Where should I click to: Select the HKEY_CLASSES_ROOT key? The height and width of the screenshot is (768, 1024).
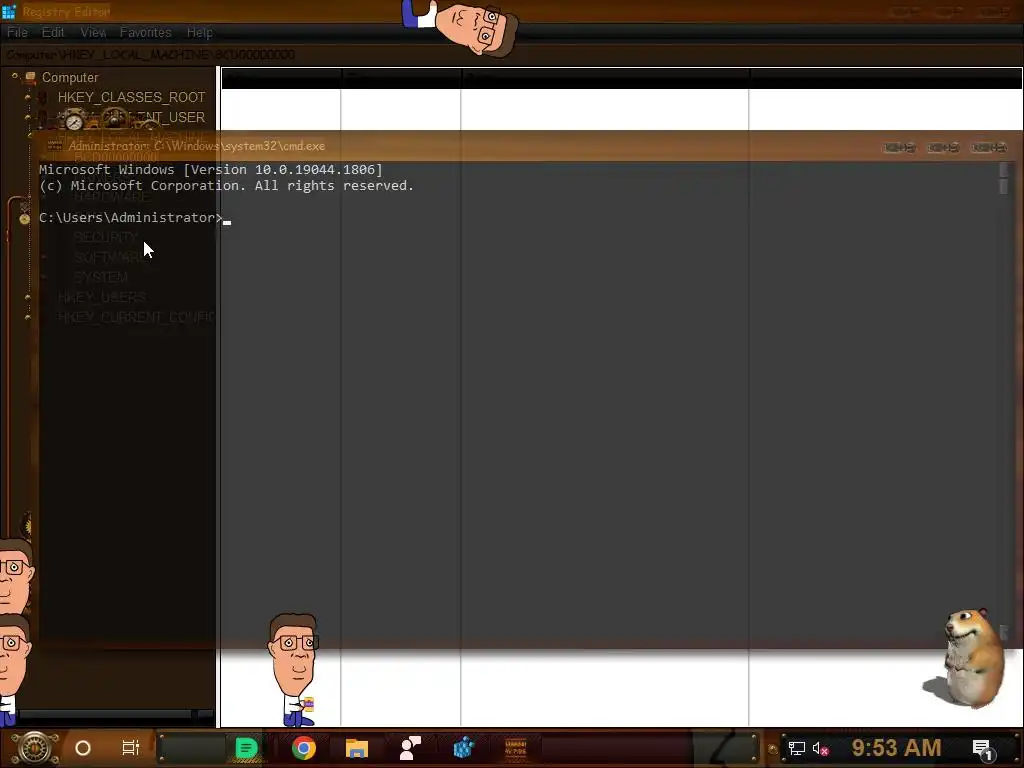tap(131, 97)
